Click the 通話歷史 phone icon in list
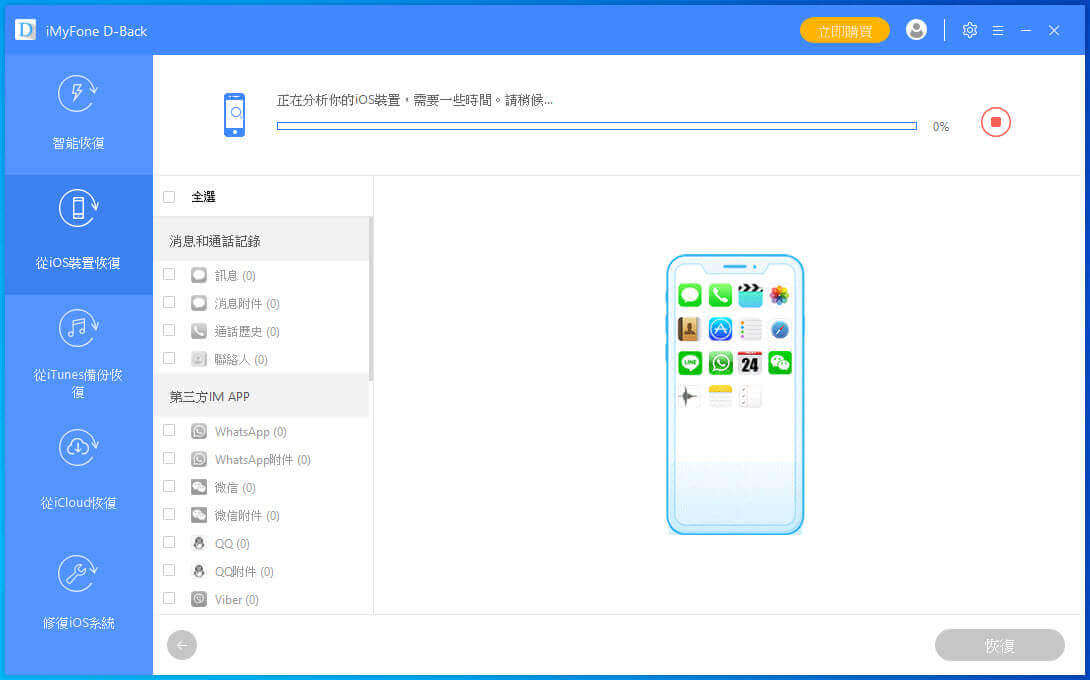The image size is (1090, 680). (x=199, y=331)
